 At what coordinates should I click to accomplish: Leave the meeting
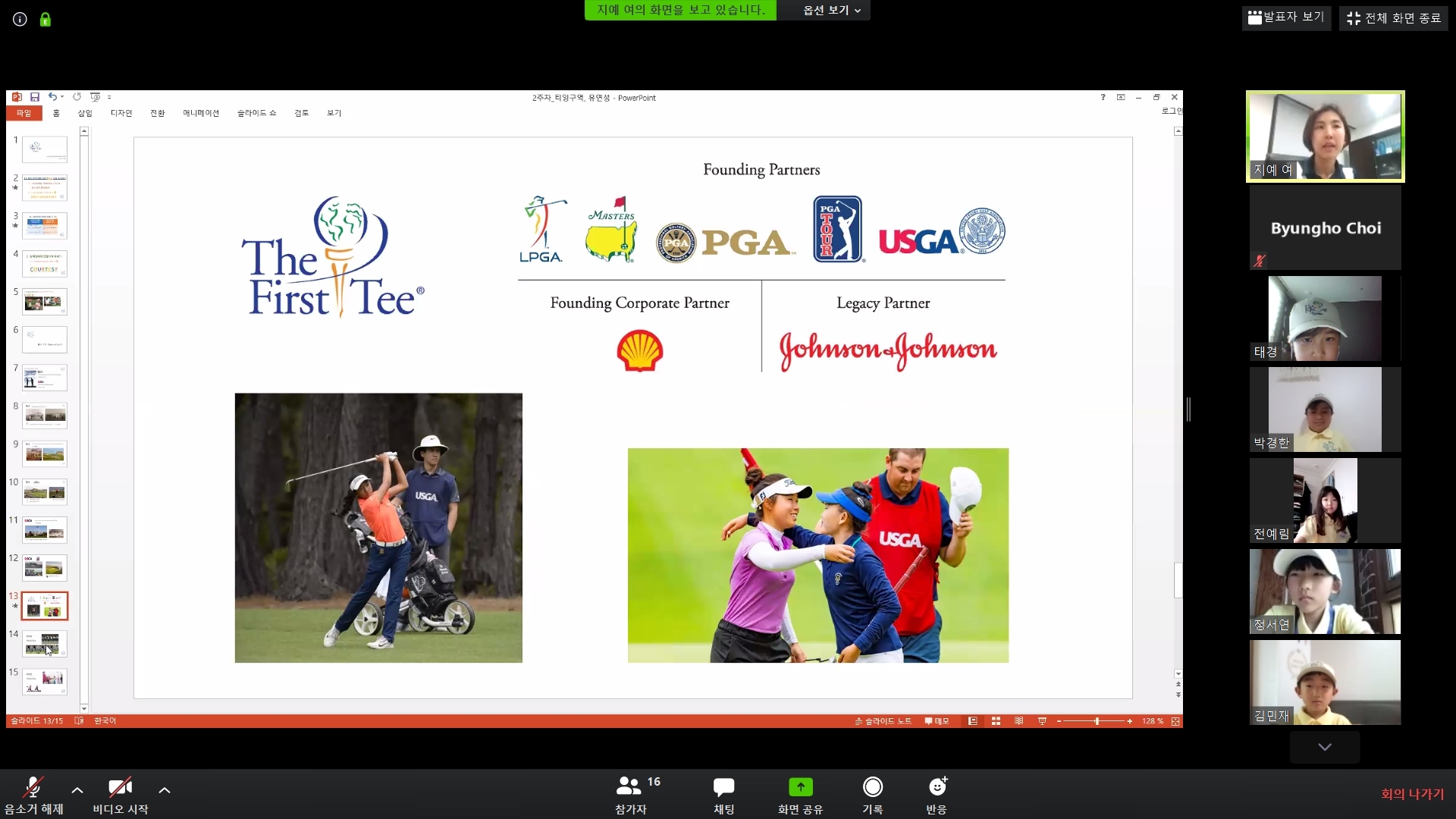click(1411, 793)
